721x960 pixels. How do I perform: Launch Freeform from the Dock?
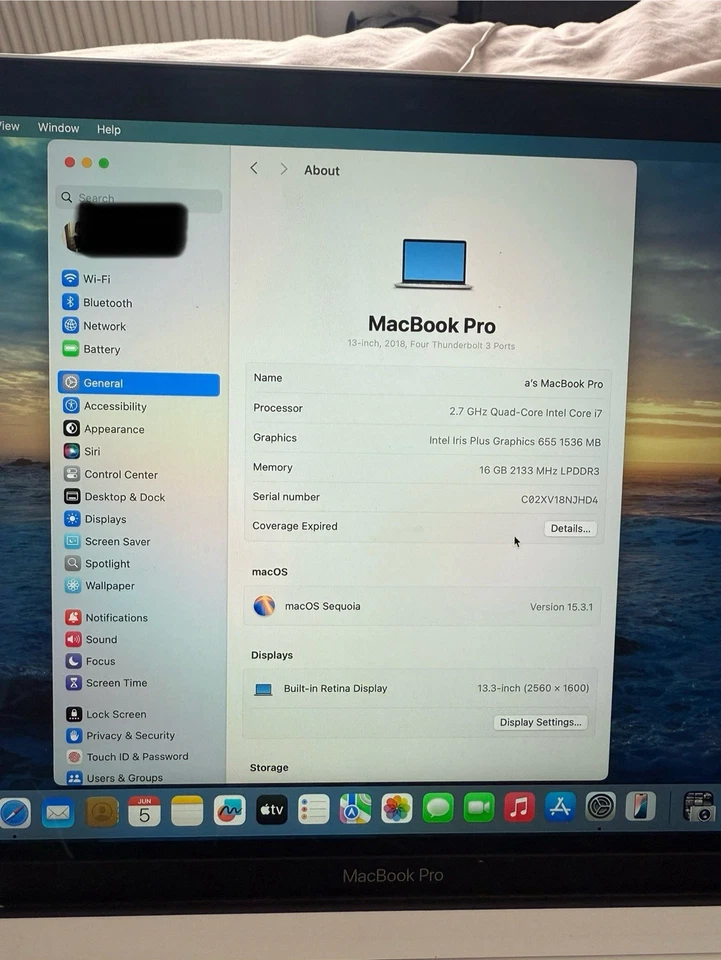click(x=230, y=811)
